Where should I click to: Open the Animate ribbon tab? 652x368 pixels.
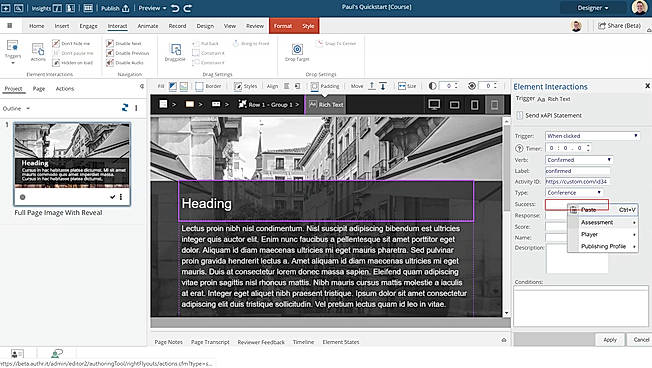pos(148,26)
